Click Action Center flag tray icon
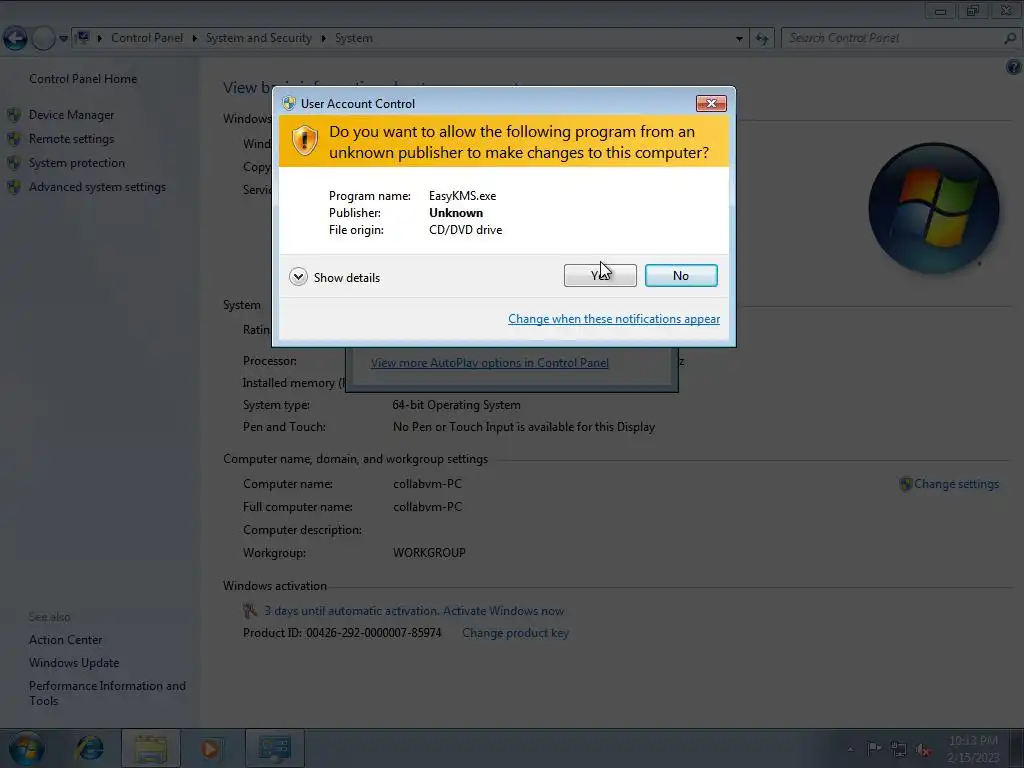This screenshot has width=1024, height=768. (x=874, y=749)
